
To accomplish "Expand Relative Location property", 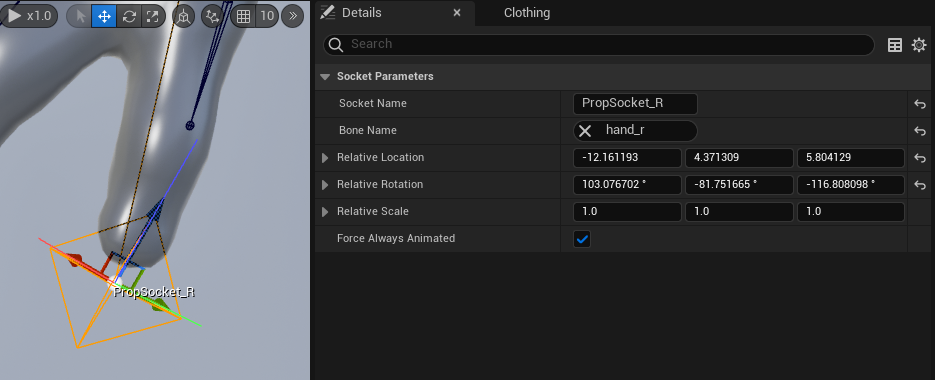I will [325, 158].
